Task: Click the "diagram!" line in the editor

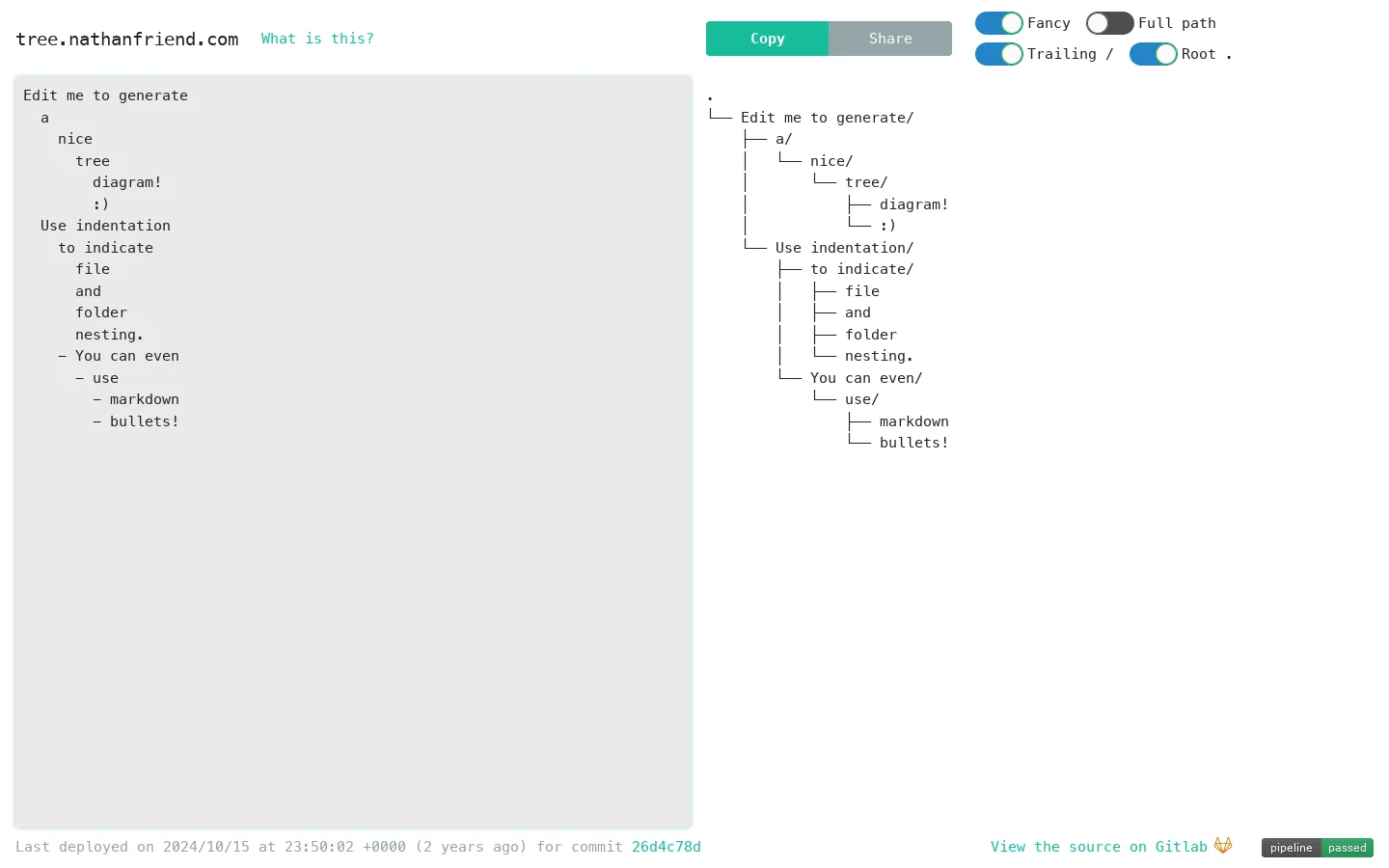Action: click(127, 182)
